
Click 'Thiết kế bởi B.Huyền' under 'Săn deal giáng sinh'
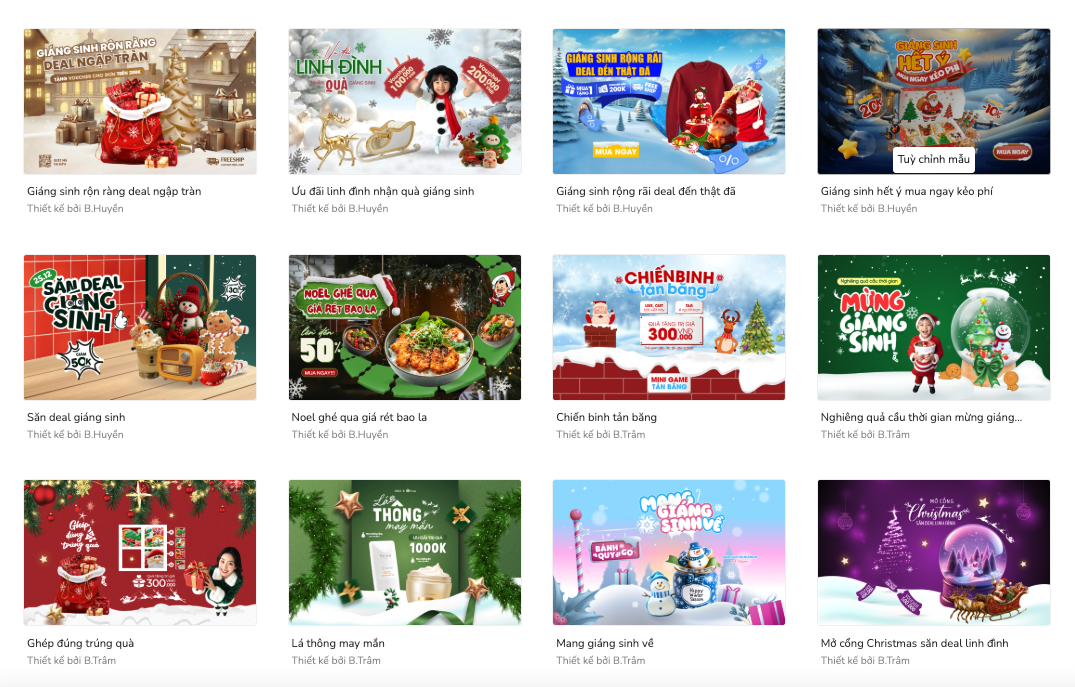click(75, 435)
